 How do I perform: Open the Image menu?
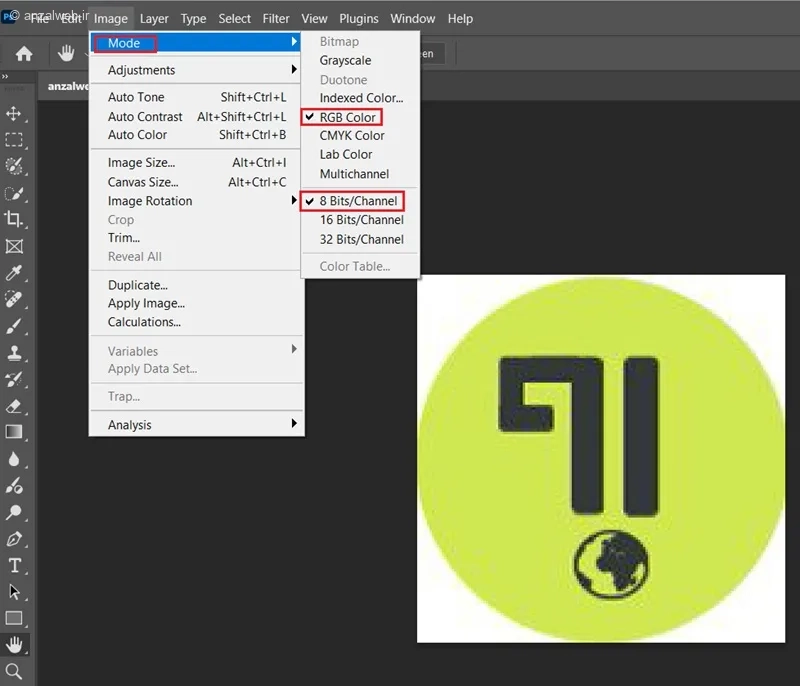click(x=111, y=19)
